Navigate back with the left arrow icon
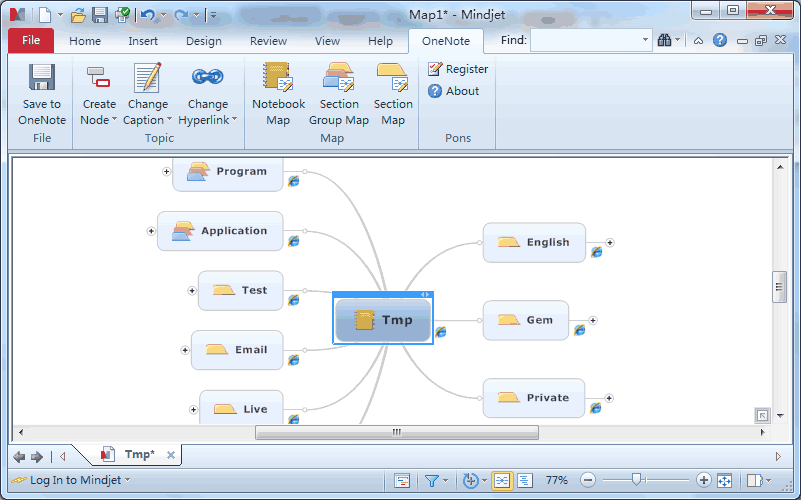 point(19,457)
